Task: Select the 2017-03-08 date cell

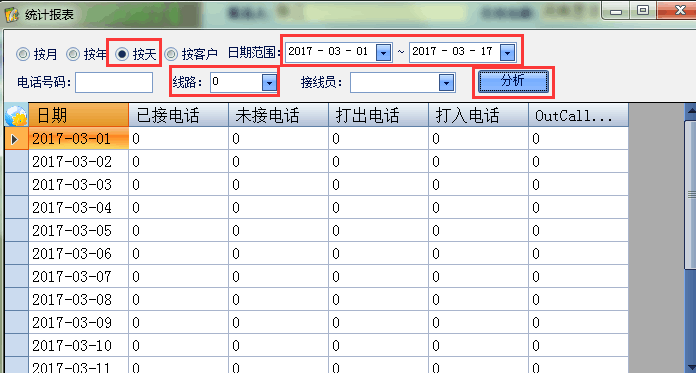Action: [x=79, y=300]
